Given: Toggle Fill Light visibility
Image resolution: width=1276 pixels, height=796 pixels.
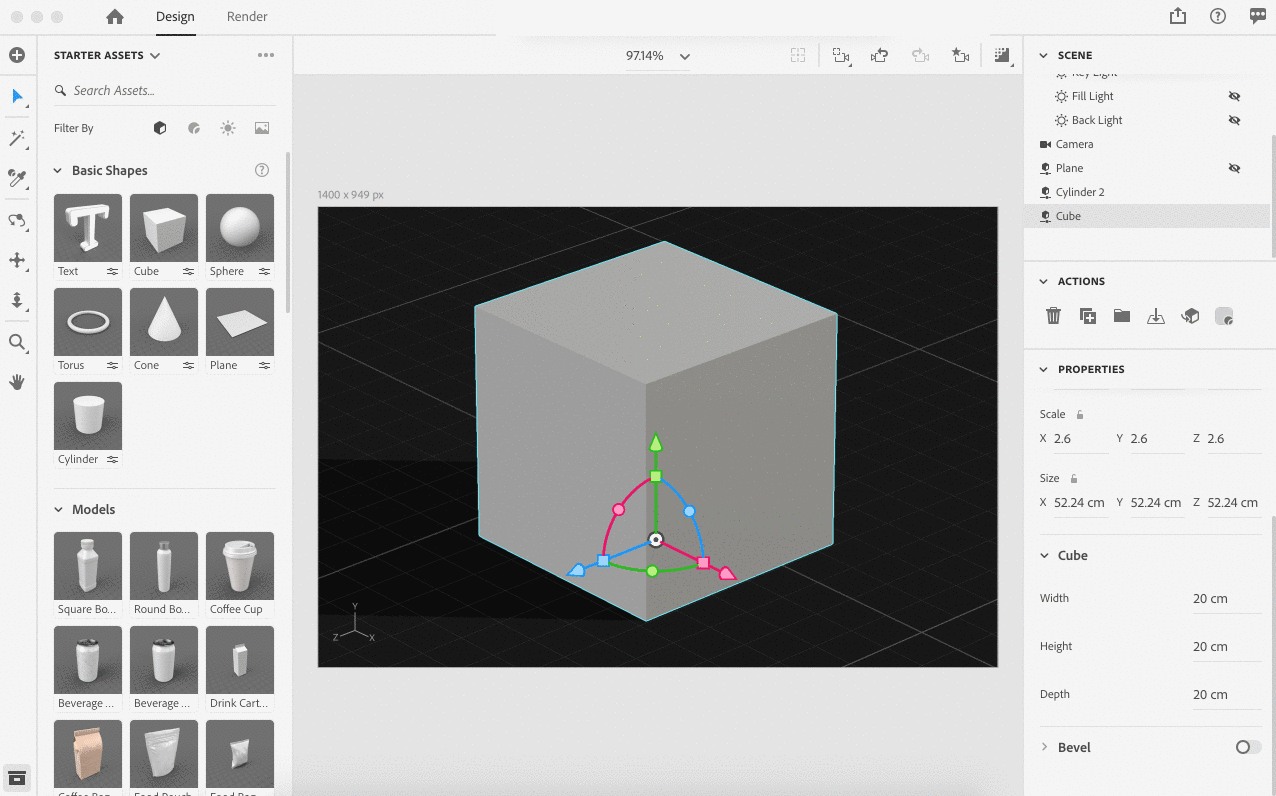Looking at the screenshot, I should point(1235,96).
